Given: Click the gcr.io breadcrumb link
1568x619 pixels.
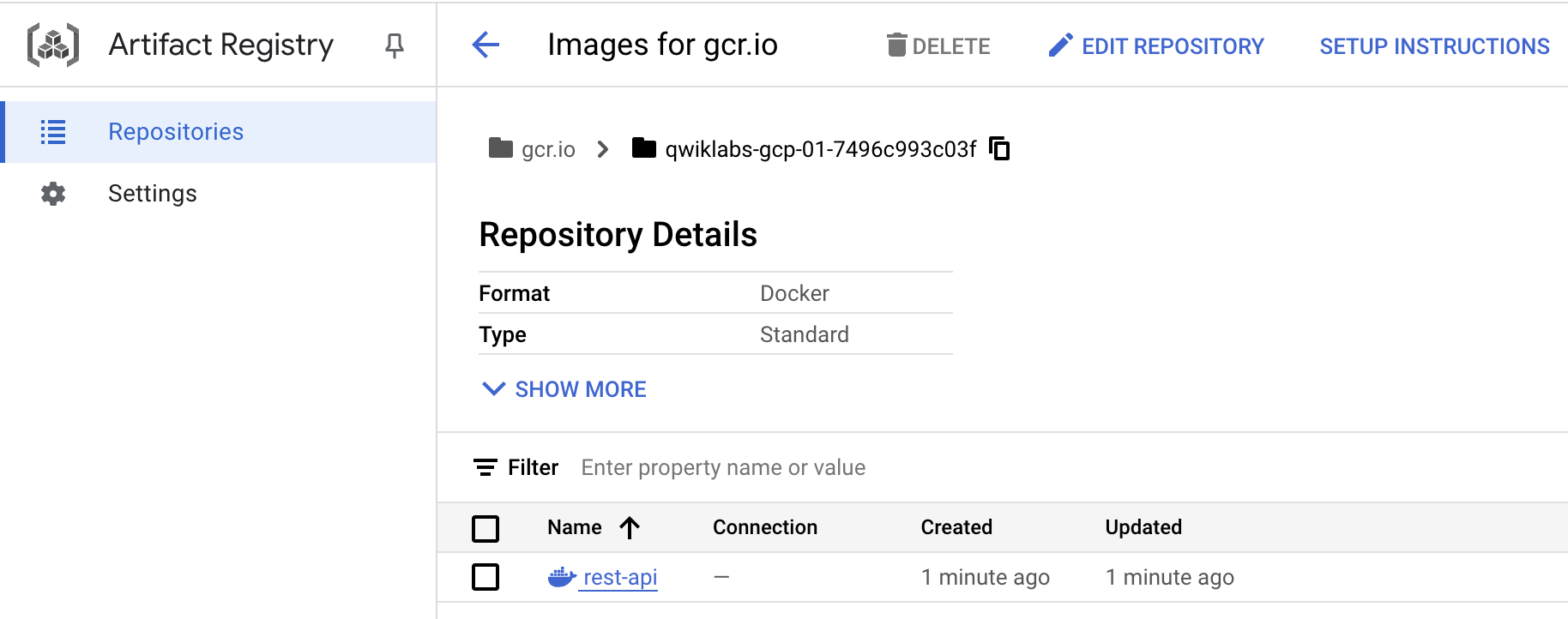Looking at the screenshot, I should (548, 149).
